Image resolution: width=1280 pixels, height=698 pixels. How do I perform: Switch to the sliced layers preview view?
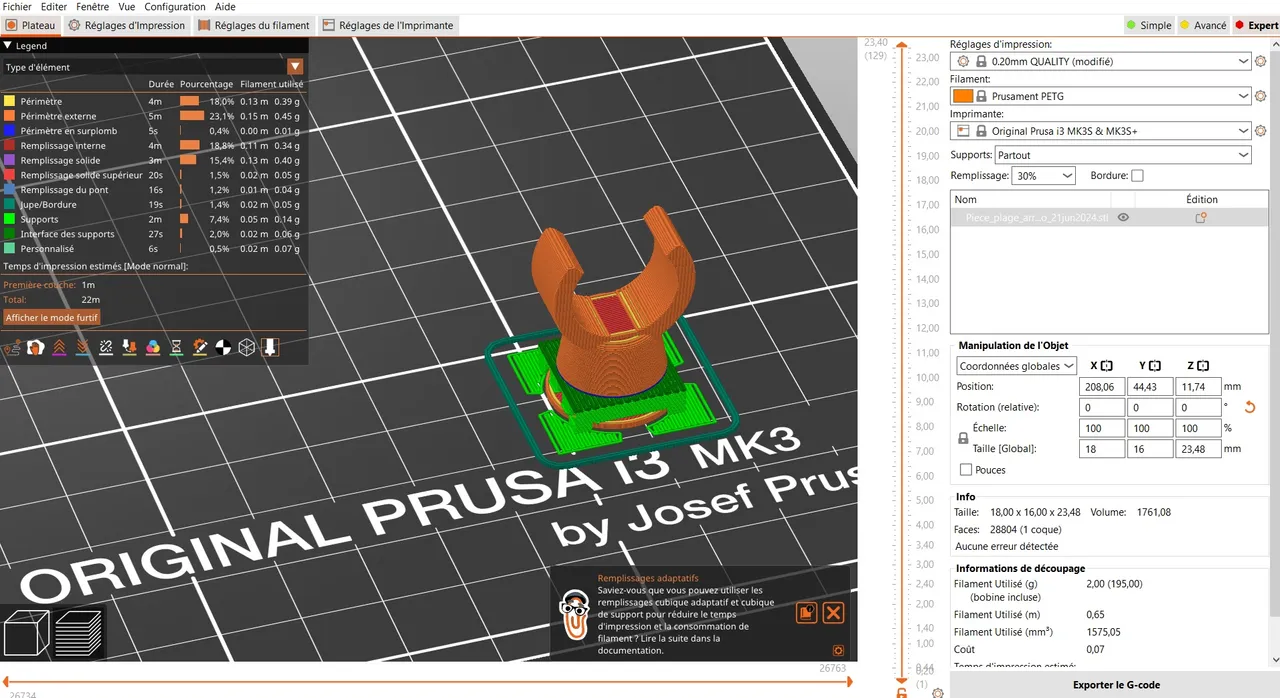[78, 631]
